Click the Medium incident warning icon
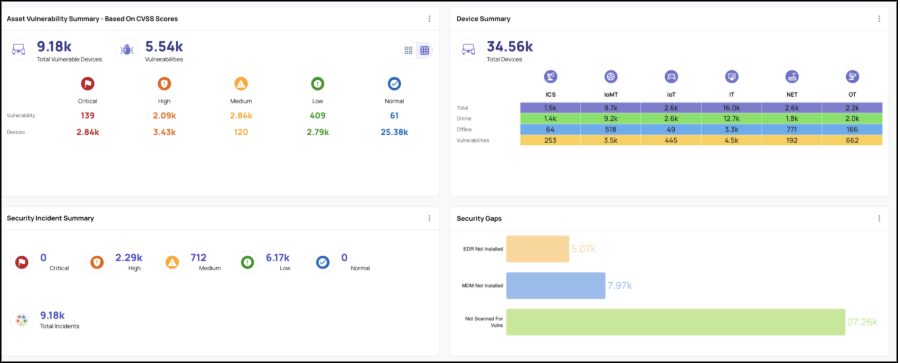The image size is (900, 363). (172, 262)
